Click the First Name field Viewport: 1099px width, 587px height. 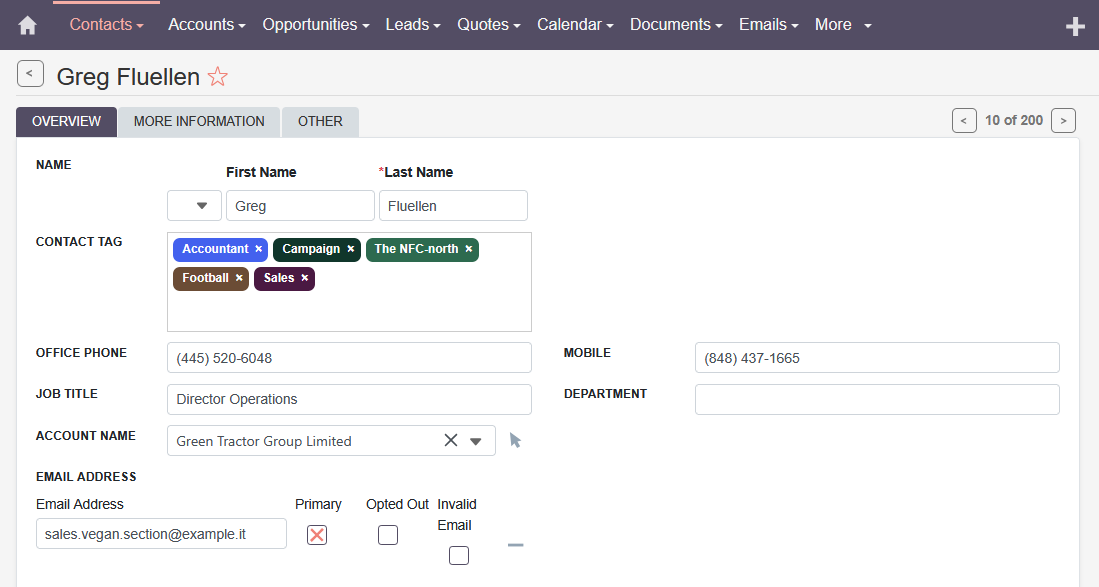coord(300,206)
